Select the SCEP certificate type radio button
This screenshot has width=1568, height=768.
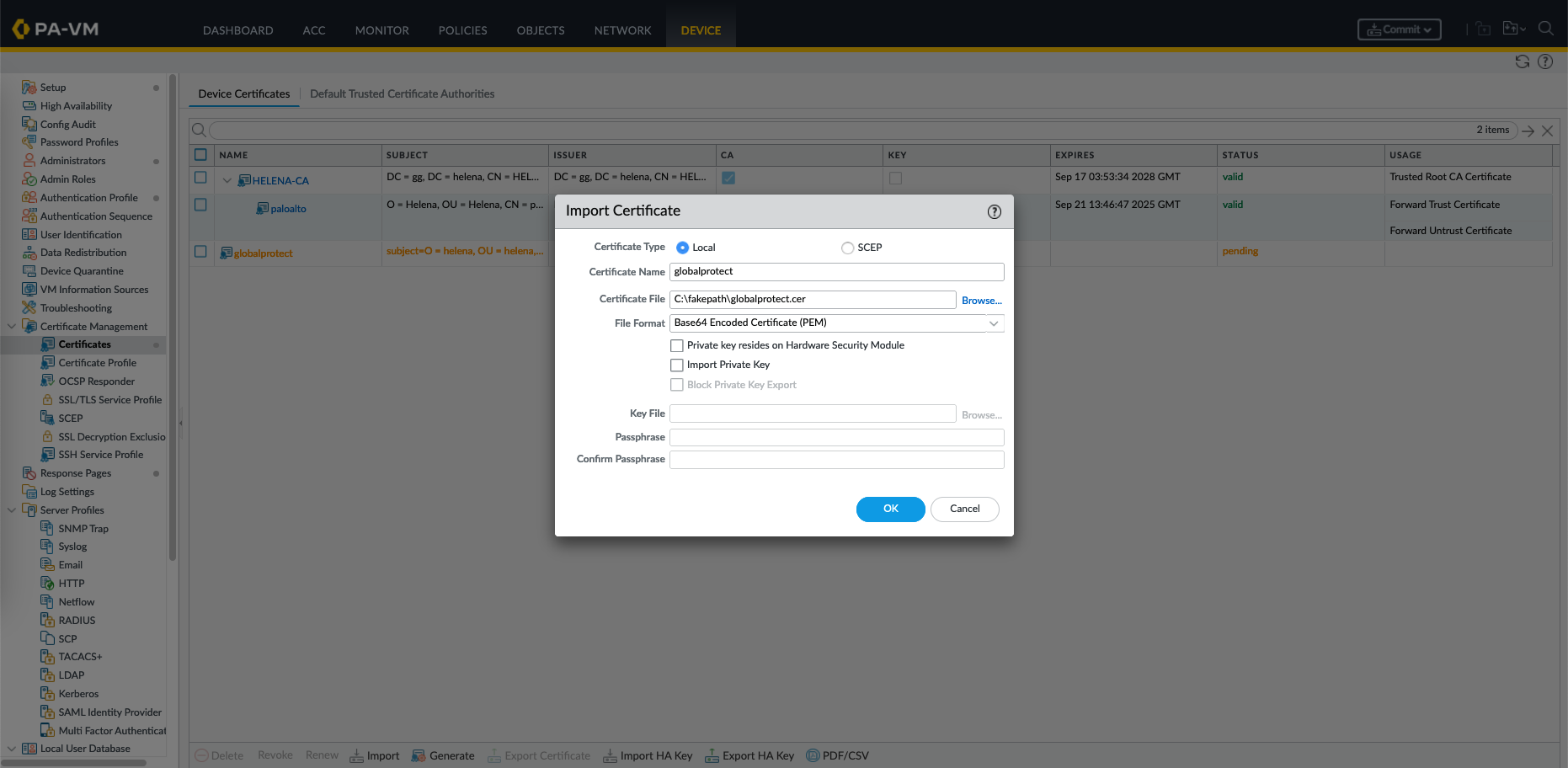pyautogui.click(x=847, y=248)
